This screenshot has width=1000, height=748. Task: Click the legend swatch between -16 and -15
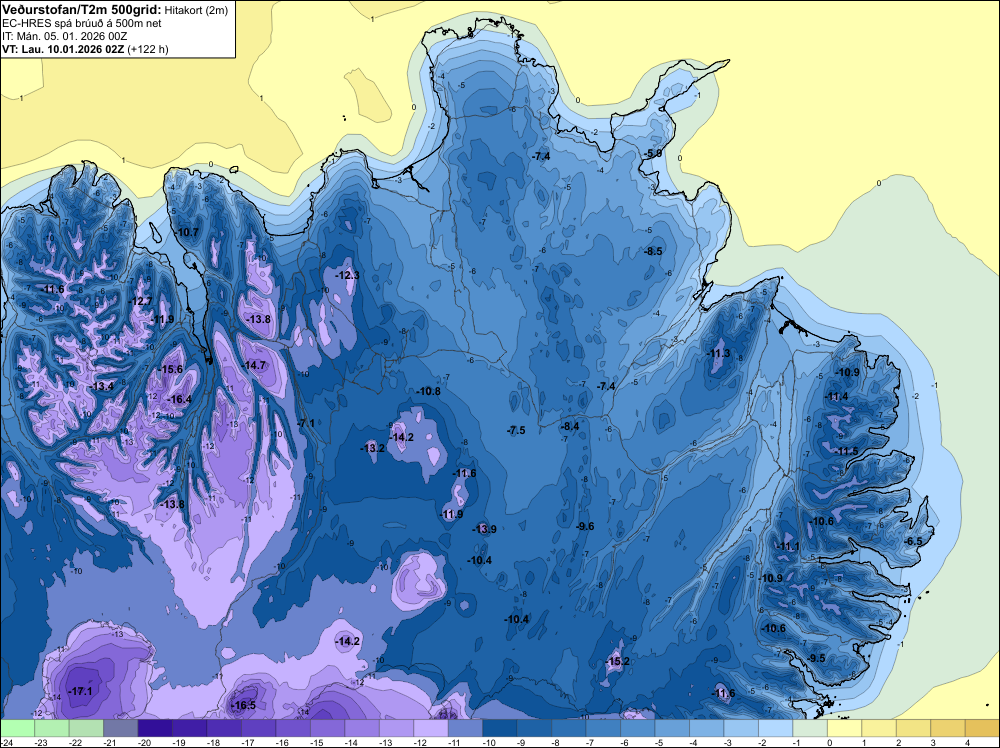point(293,728)
